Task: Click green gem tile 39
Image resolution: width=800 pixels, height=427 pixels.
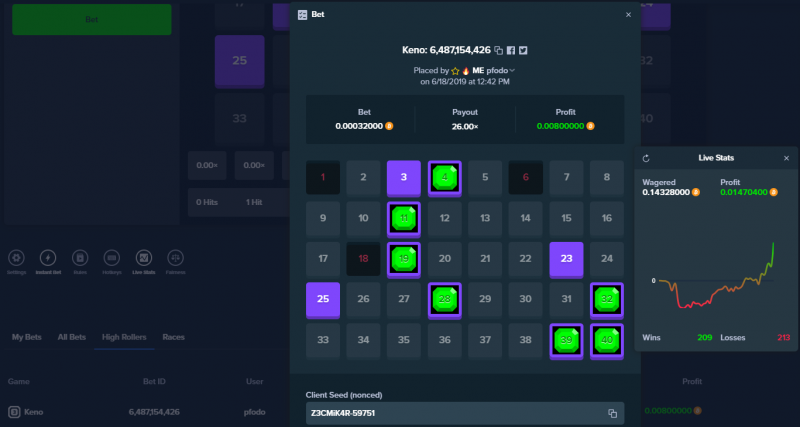Action: [566, 341]
